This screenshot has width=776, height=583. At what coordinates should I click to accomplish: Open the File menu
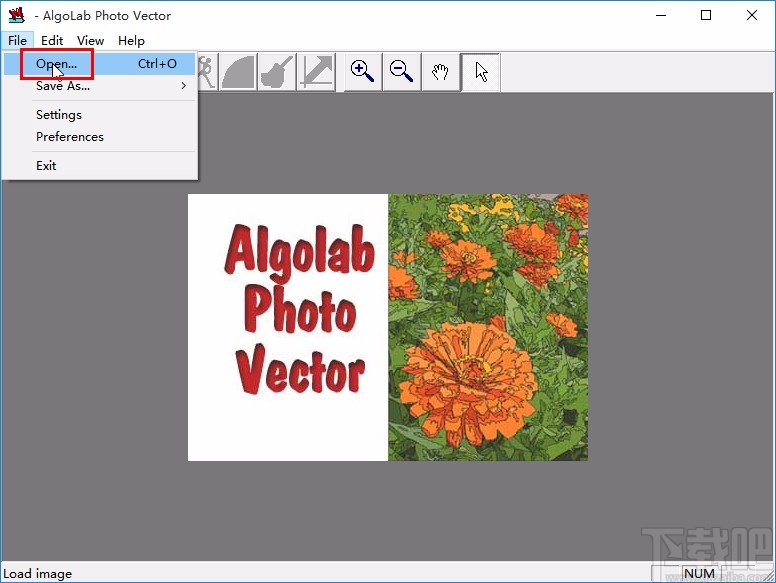pos(17,41)
